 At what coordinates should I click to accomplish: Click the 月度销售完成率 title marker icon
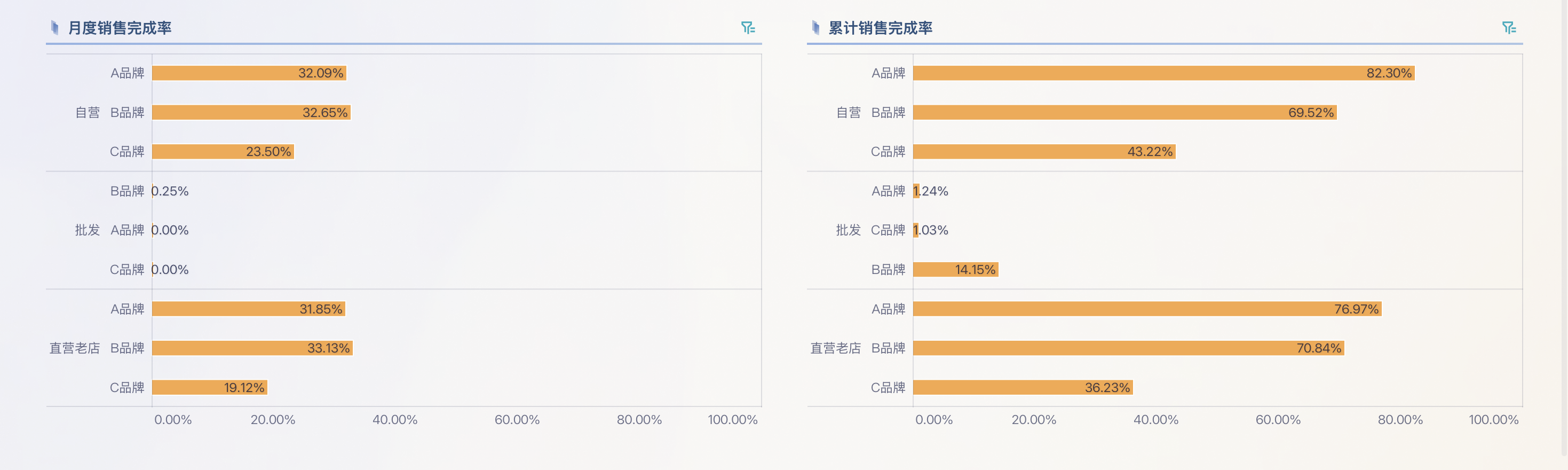click(x=55, y=28)
